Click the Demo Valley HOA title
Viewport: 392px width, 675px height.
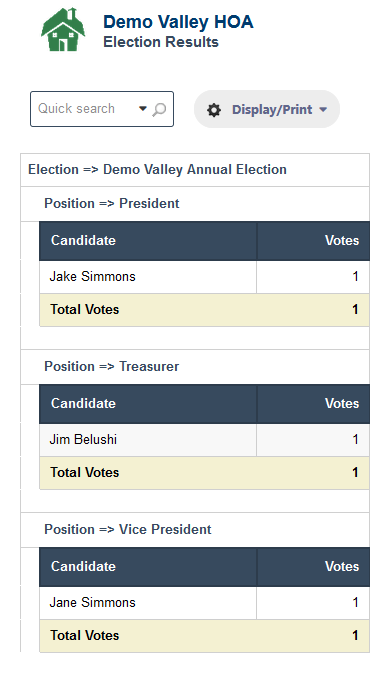coord(178,22)
